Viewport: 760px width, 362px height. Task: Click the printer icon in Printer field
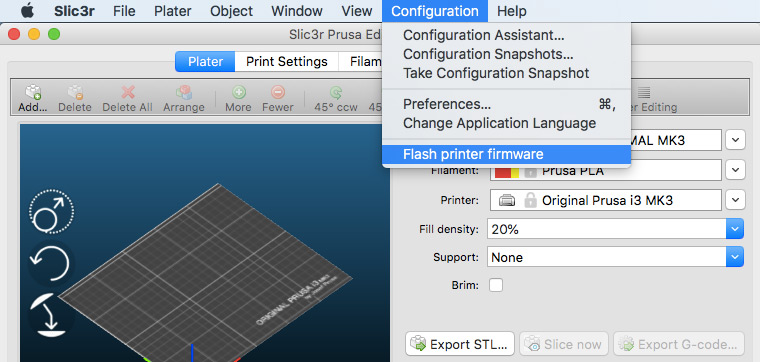(x=507, y=200)
